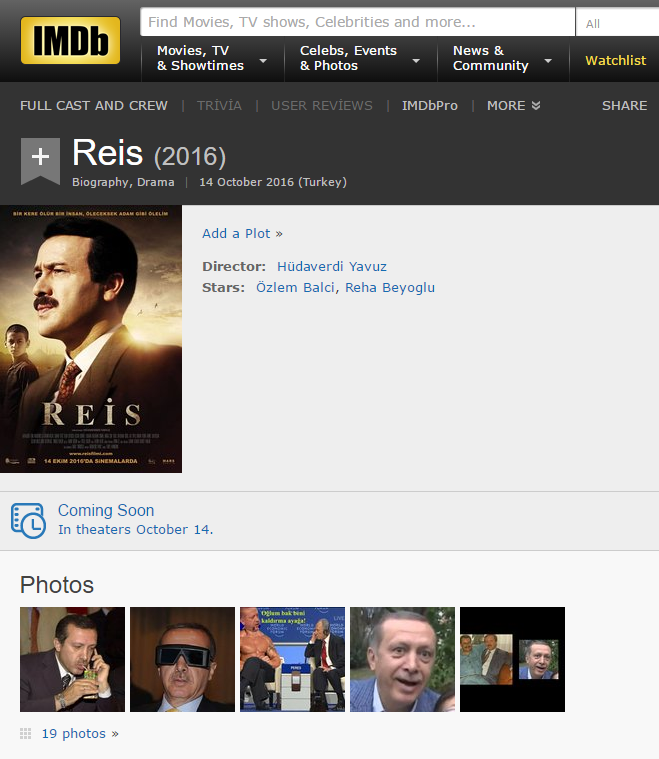Select the USER REVIEWS tab
This screenshot has height=759, width=659.
click(322, 106)
